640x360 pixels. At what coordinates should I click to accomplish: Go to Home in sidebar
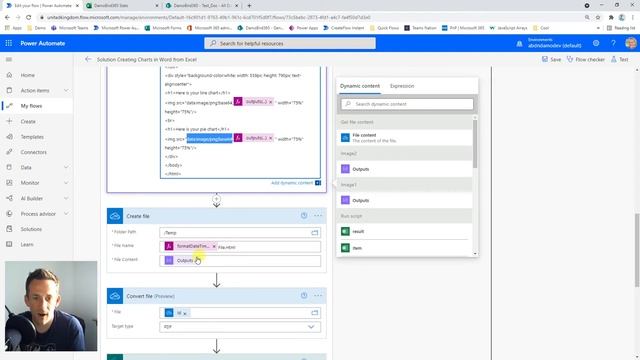27,75
